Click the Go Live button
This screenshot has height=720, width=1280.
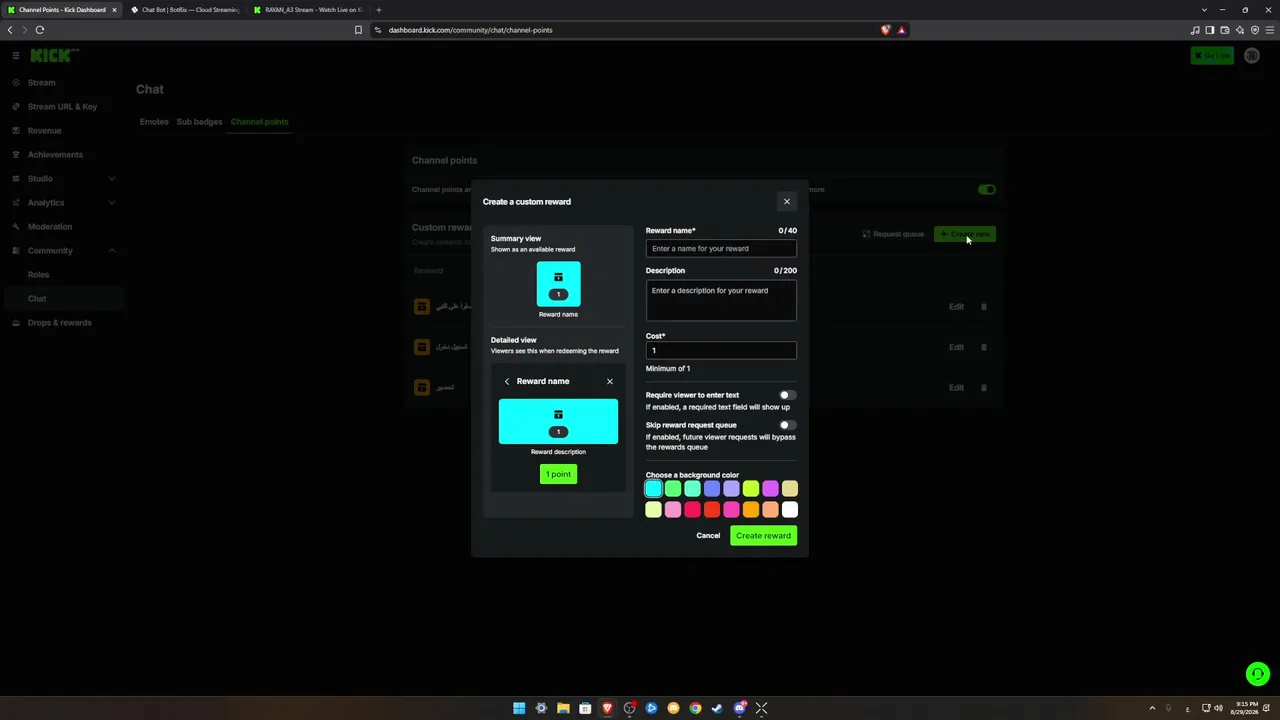(x=1212, y=56)
